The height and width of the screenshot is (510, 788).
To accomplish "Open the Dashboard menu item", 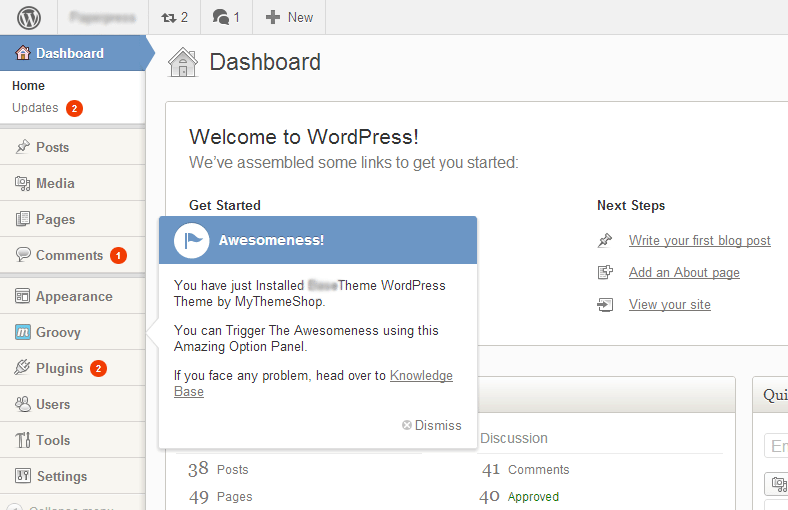I will 73,53.
